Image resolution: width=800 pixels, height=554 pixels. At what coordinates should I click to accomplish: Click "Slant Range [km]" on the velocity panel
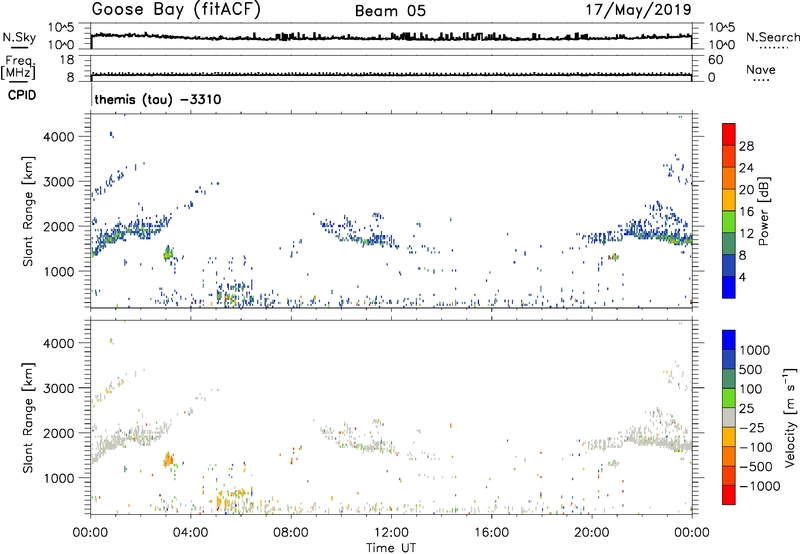tap(28, 418)
